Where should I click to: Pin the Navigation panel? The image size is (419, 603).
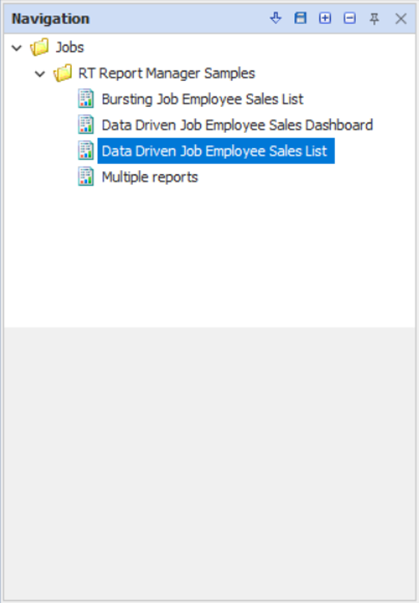tap(374, 18)
